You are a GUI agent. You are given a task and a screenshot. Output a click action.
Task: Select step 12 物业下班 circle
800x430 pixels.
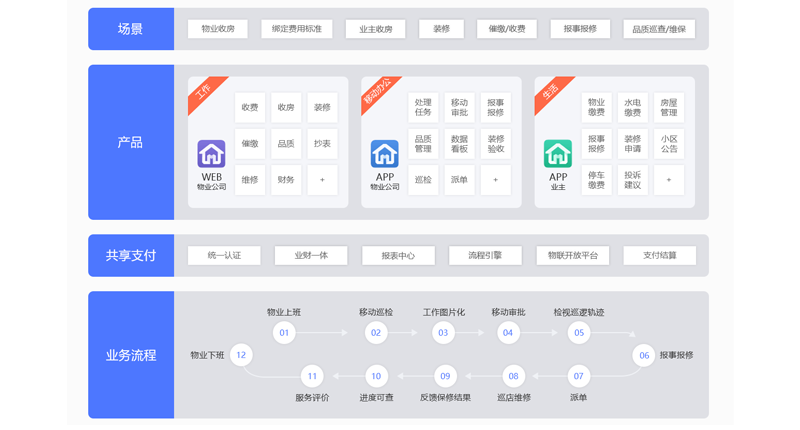(241, 355)
